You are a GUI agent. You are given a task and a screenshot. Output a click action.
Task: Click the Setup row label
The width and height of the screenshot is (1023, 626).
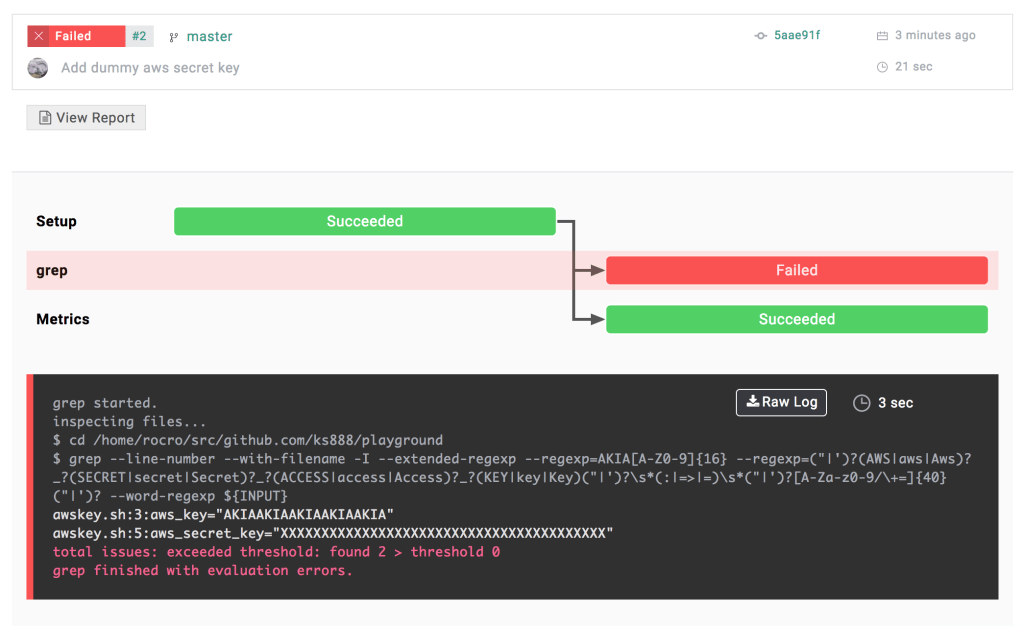56,222
